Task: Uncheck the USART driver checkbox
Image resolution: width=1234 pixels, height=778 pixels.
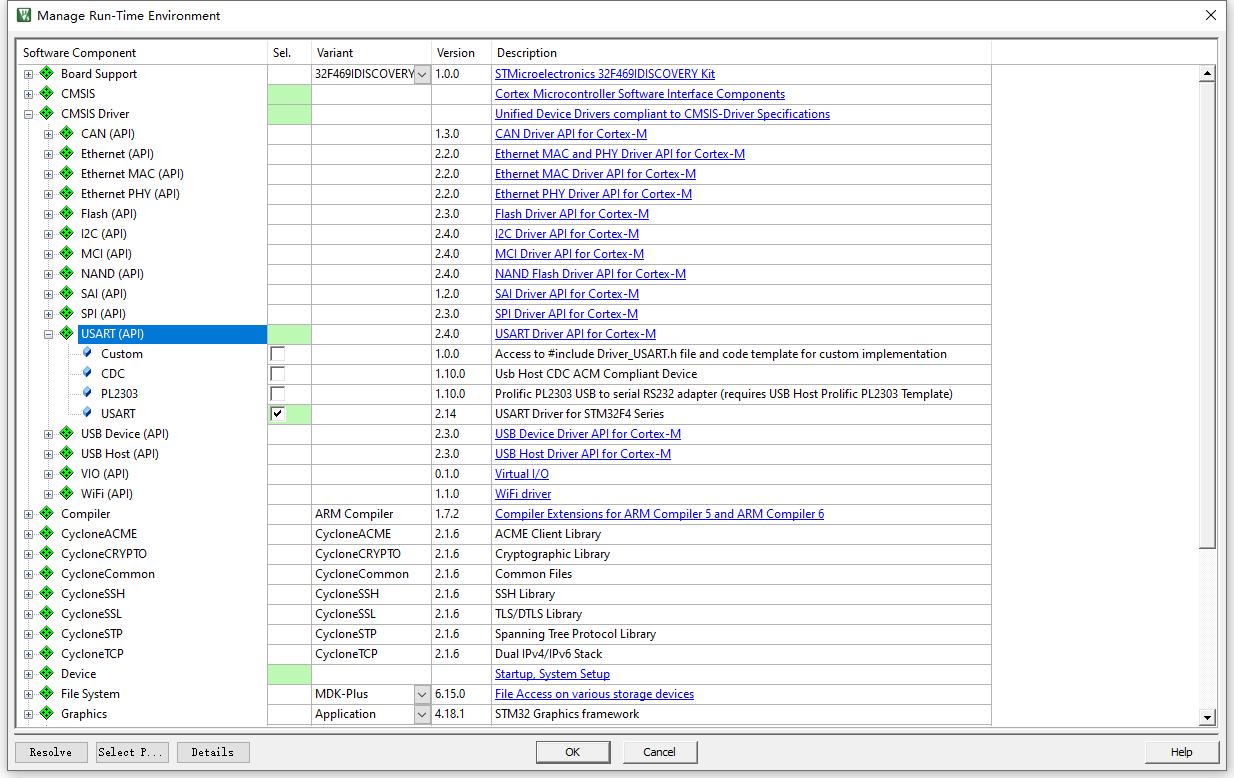Action: (278, 414)
